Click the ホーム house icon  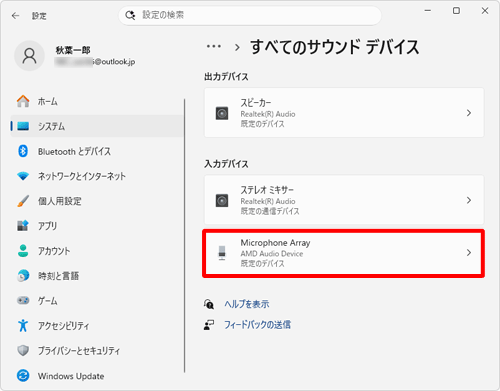23,101
